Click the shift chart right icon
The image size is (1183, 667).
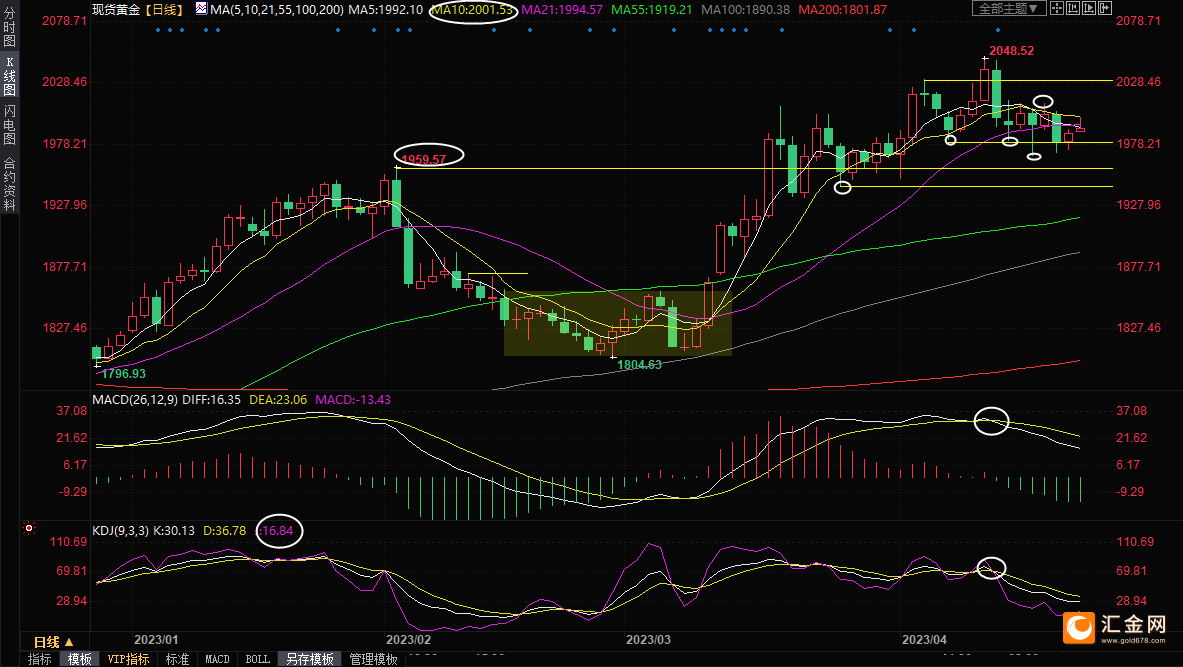coord(1105,8)
